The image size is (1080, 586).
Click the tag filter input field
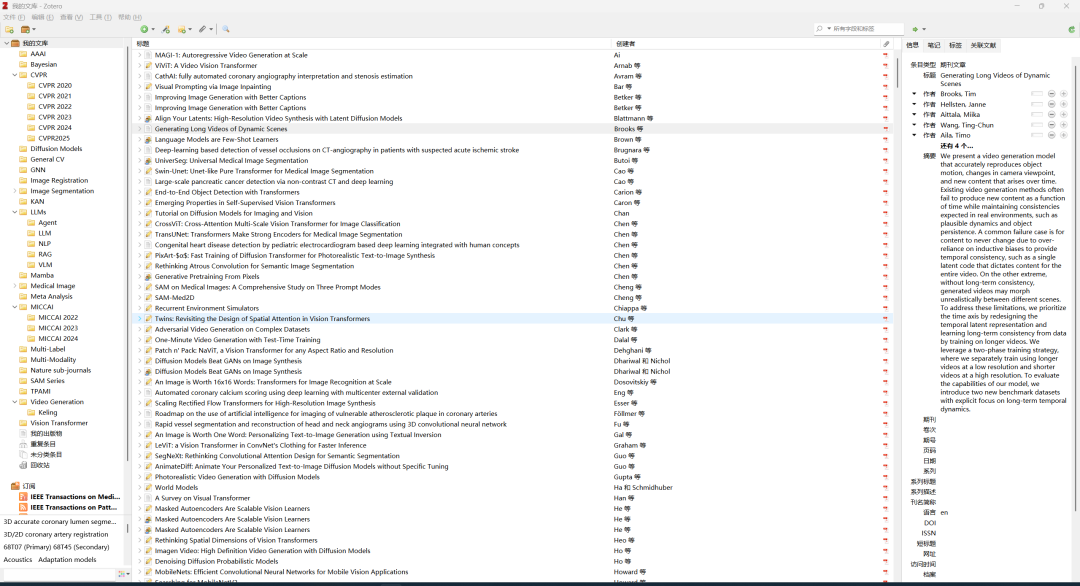point(59,574)
